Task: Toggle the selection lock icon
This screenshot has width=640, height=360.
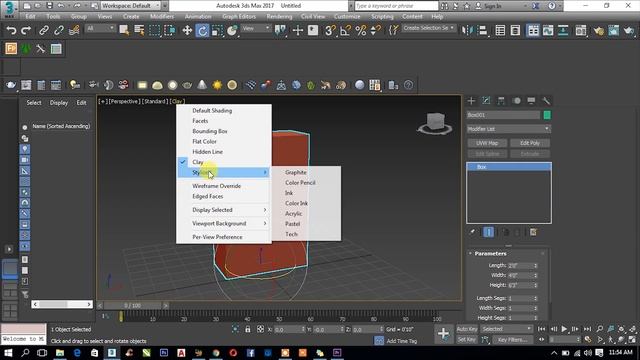Action: point(248,329)
